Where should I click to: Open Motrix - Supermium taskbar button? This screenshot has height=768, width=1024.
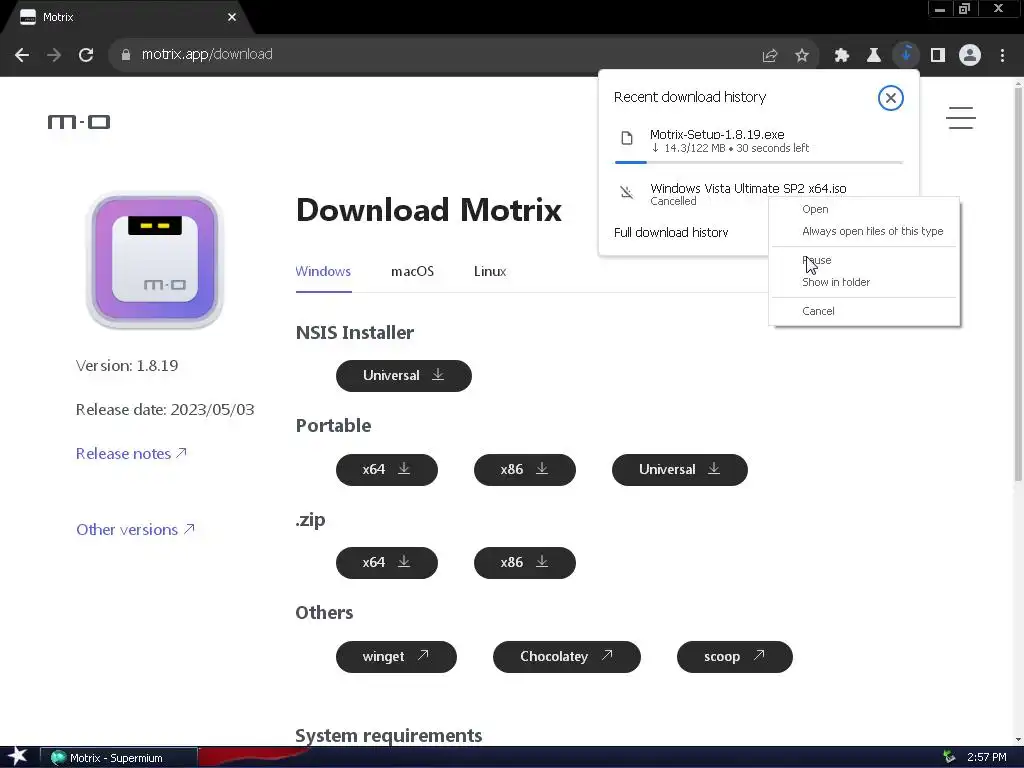(118, 758)
